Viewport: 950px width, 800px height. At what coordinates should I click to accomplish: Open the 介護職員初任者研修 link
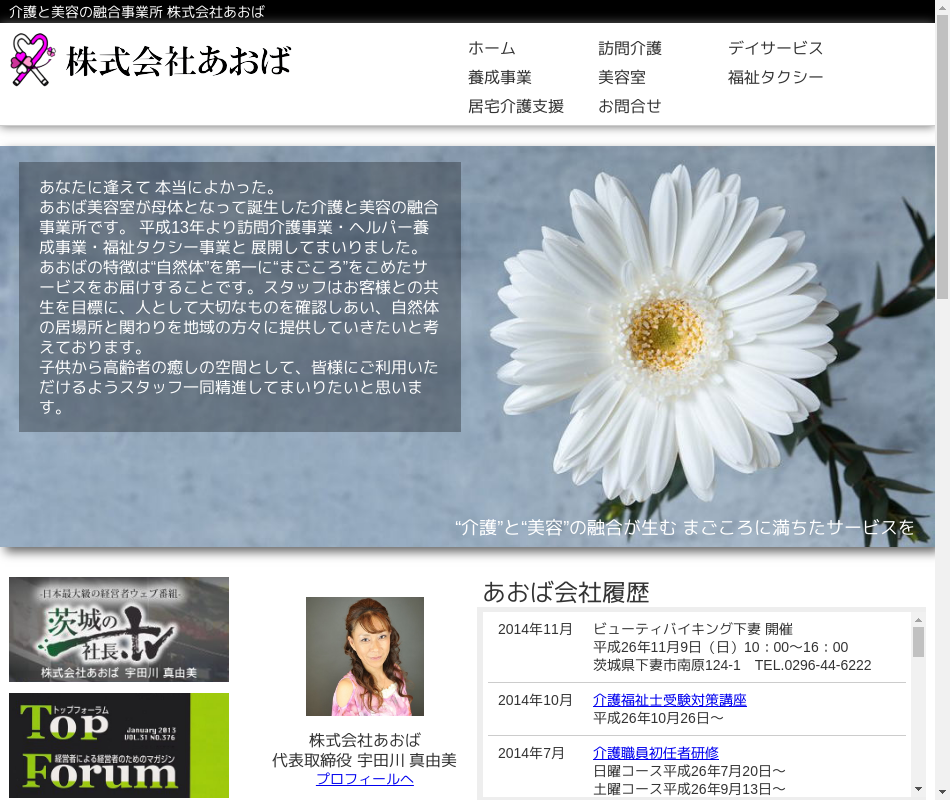pyautogui.click(x=655, y=753)
